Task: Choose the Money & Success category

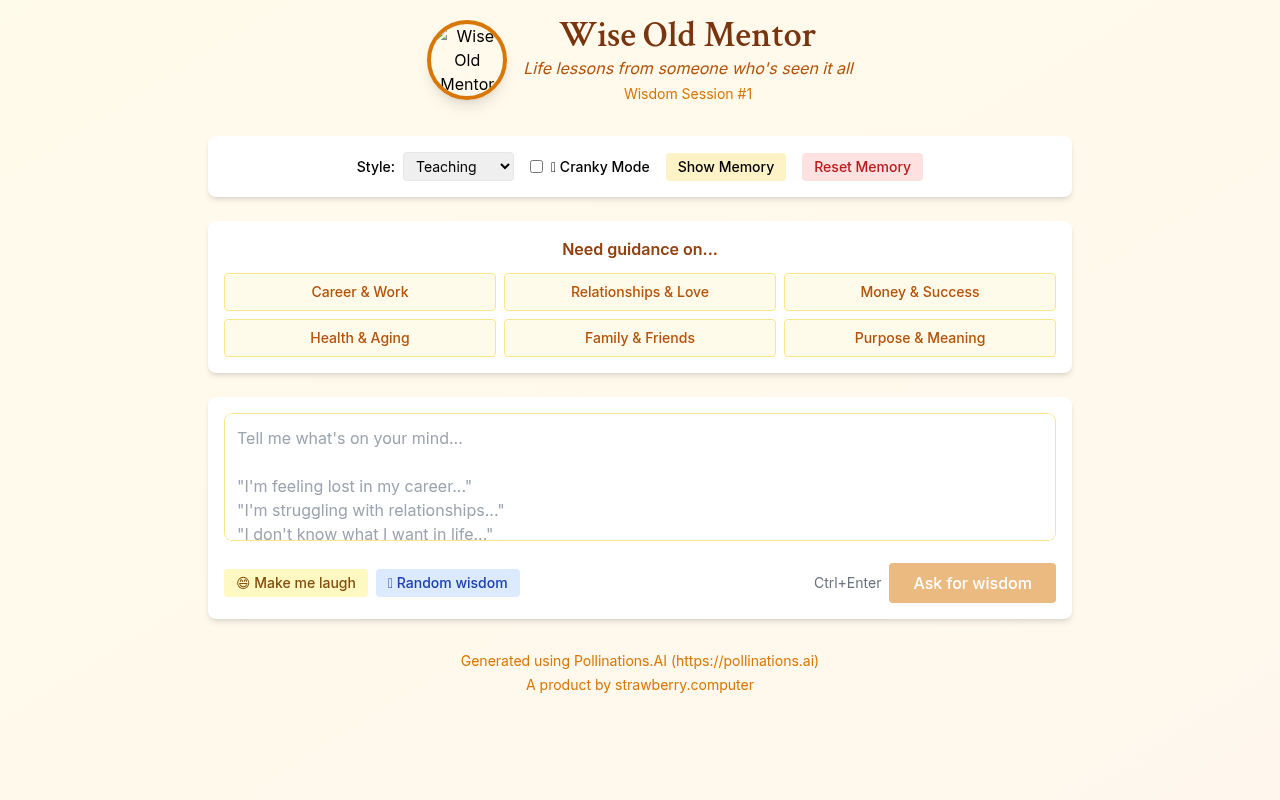Action: click(919, 291)
